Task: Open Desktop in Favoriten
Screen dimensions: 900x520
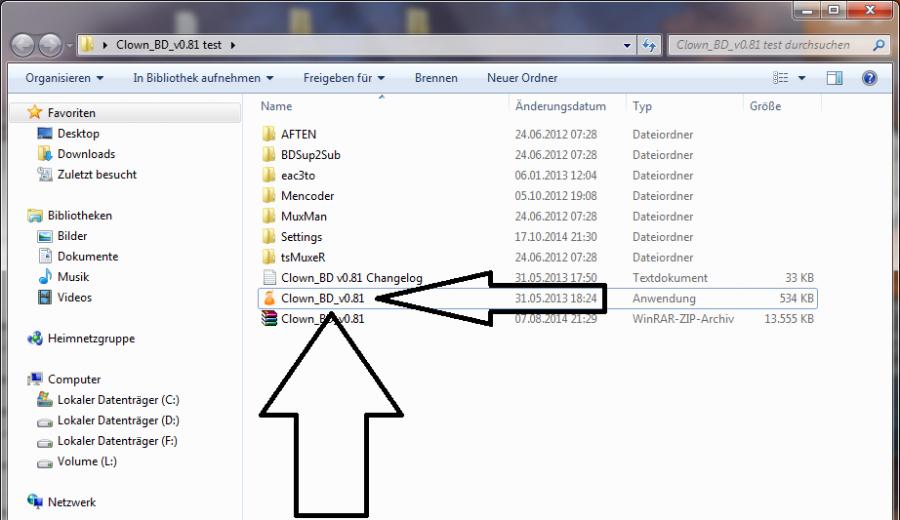Action: 78,134
